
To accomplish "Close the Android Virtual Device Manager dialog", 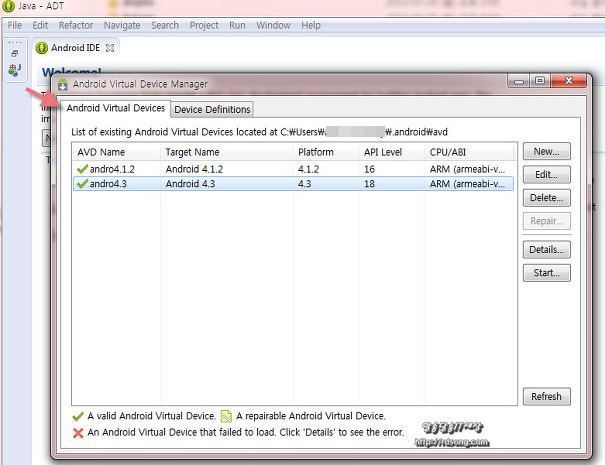I will pyautogui.click(x=568, y=81).
